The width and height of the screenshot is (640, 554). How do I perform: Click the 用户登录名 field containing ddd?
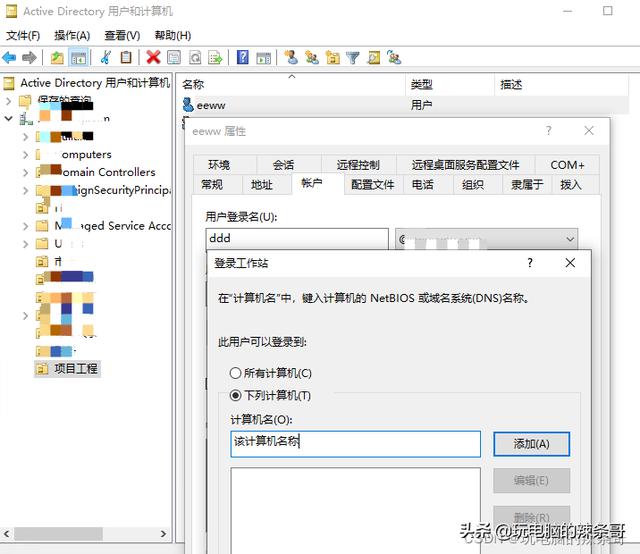tap(297, 238)
